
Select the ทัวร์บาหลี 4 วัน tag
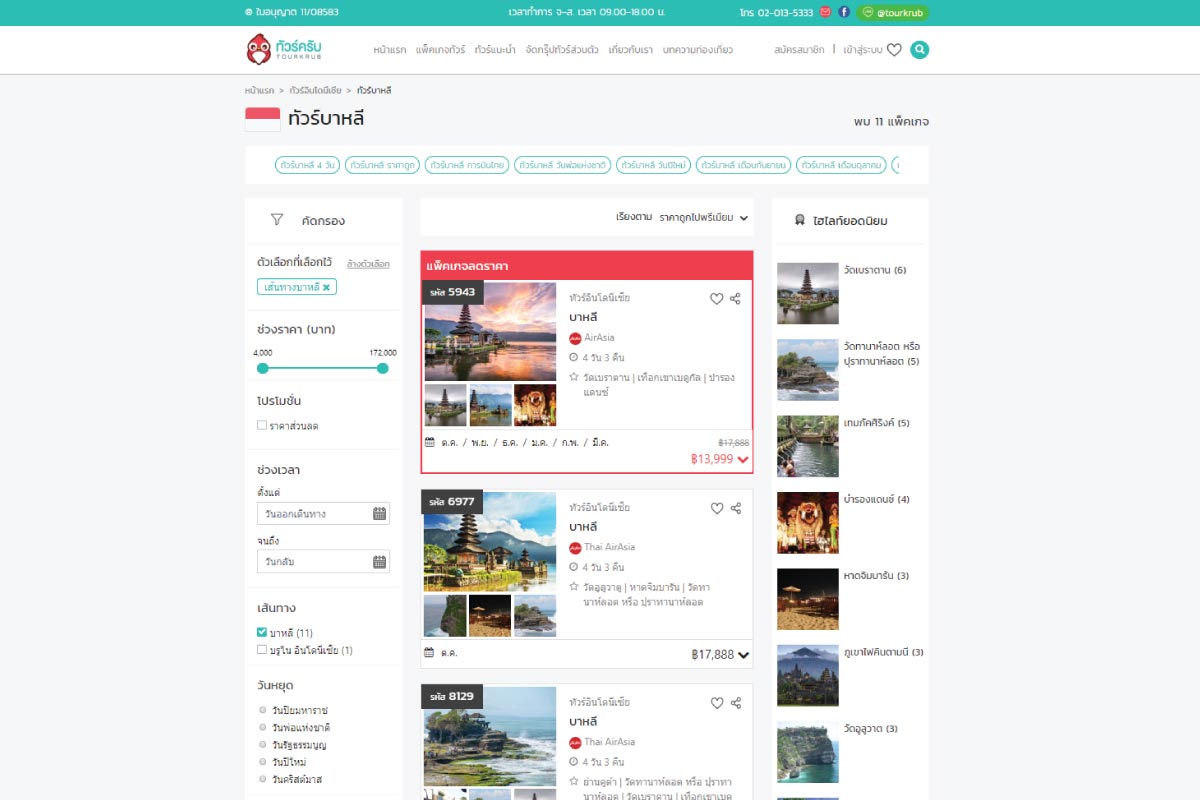pyautogui.click(x=308, y=165)
